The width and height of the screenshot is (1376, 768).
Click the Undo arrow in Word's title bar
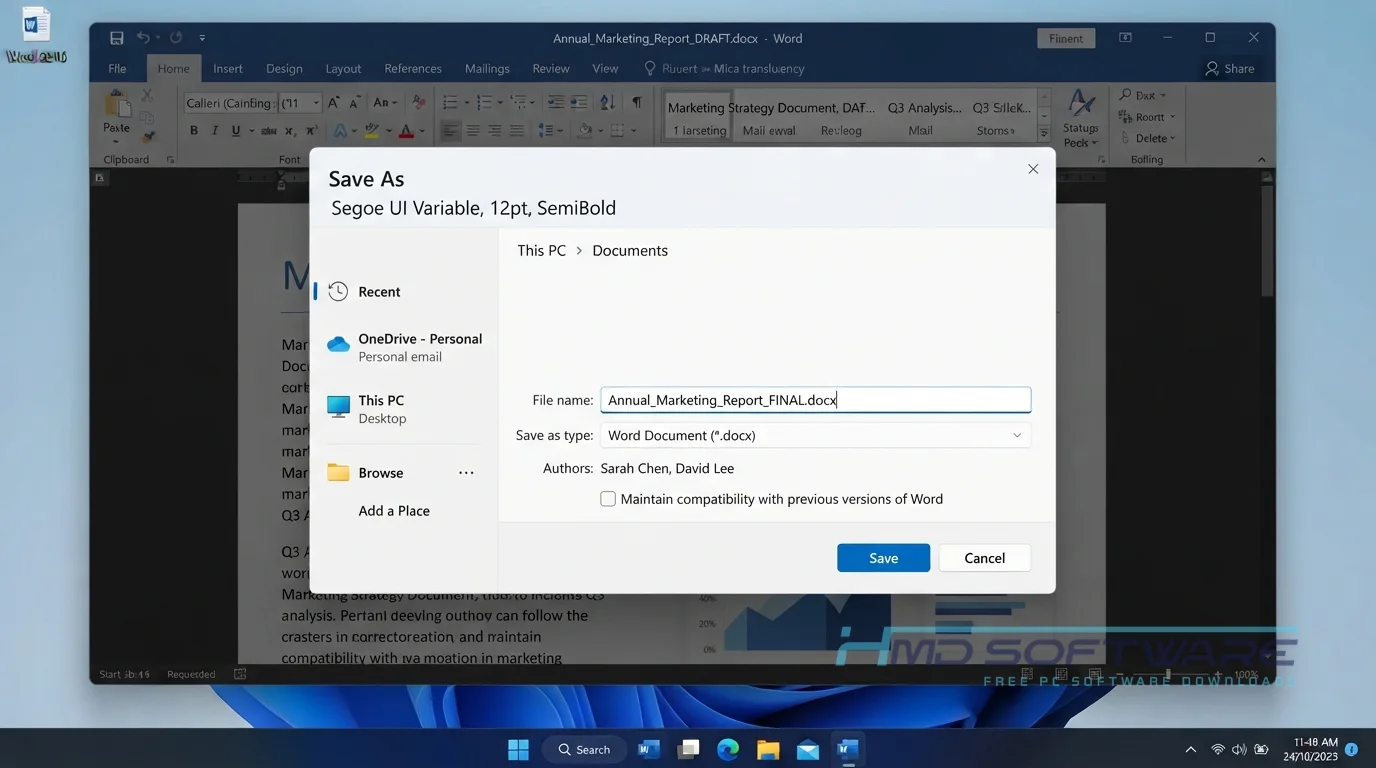(x=143, y=38)
